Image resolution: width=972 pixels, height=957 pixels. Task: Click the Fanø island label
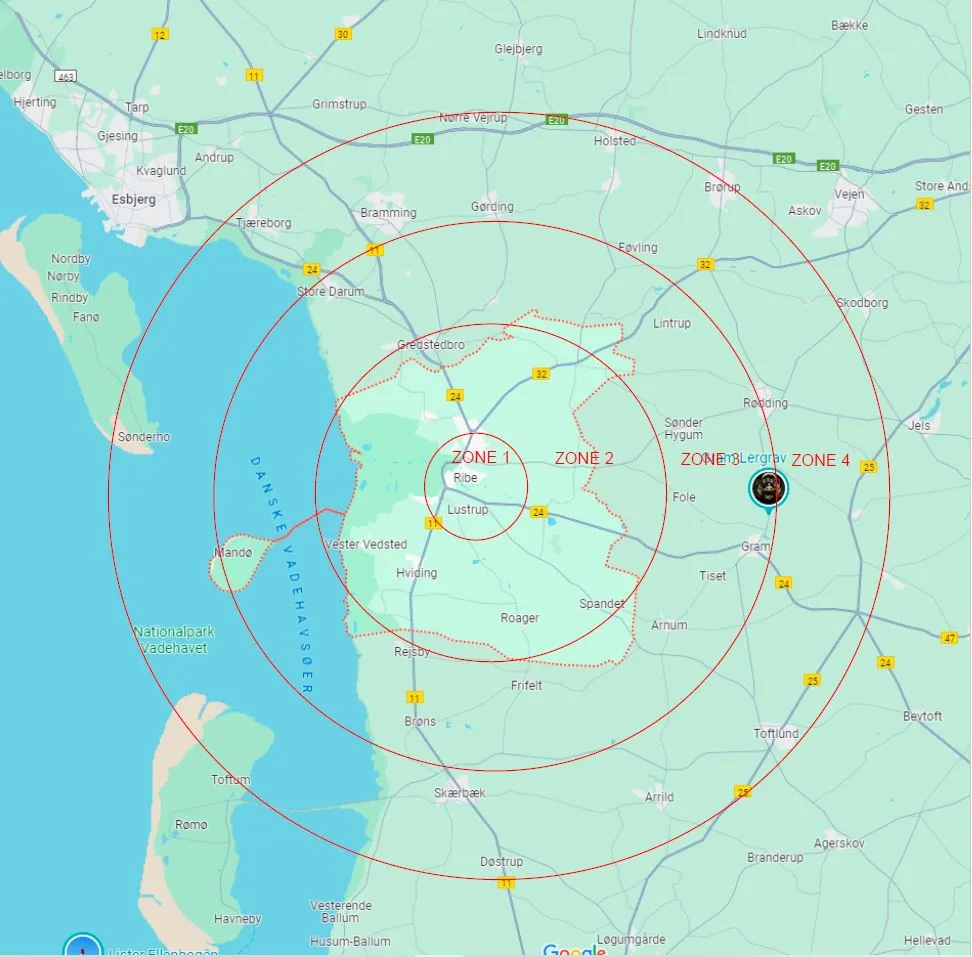point(86,317)
